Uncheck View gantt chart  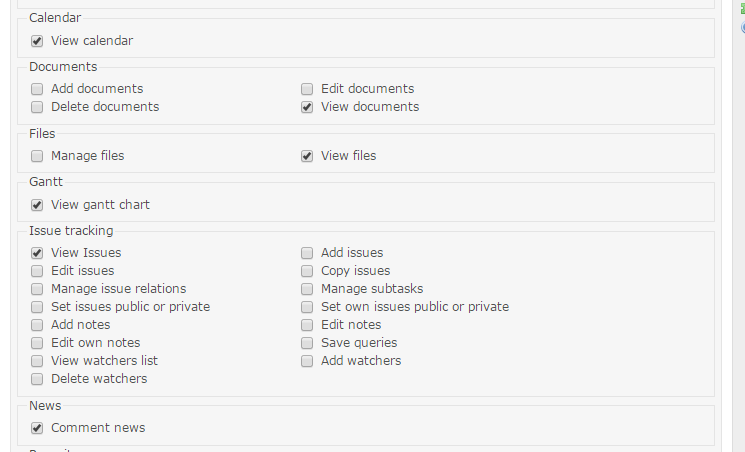(x=37, y=205)
